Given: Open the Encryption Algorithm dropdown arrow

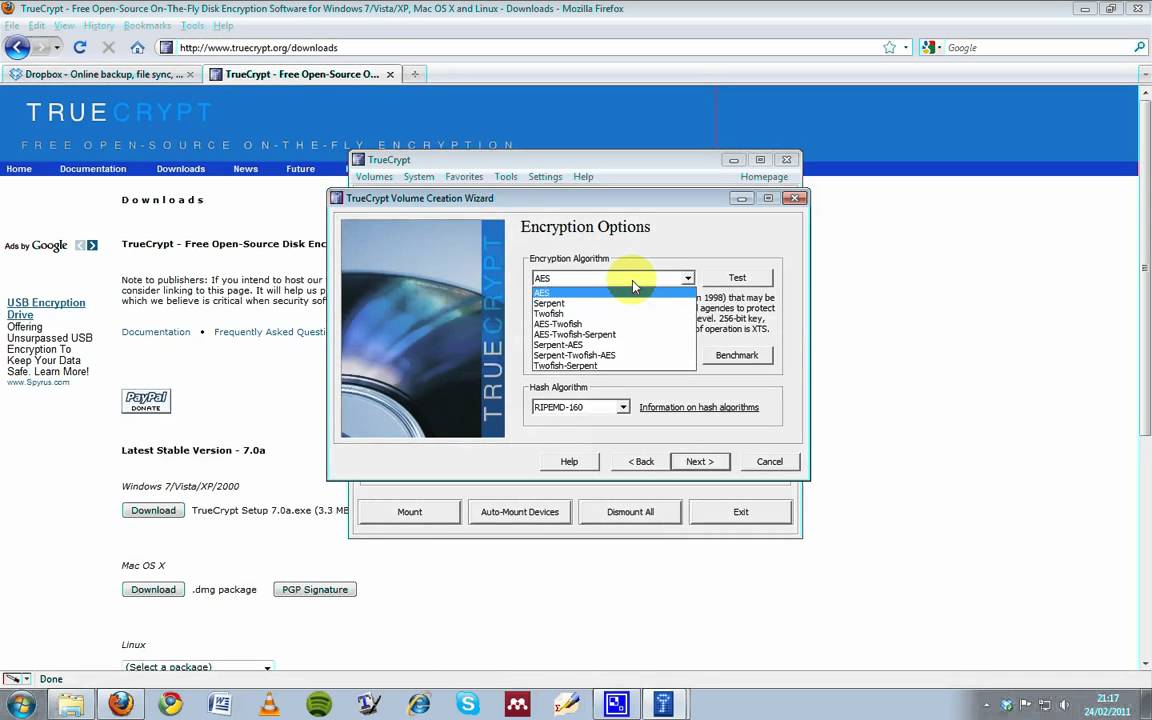Looking at the screenshot, I should pyautogui.click(x=688, y=278).
